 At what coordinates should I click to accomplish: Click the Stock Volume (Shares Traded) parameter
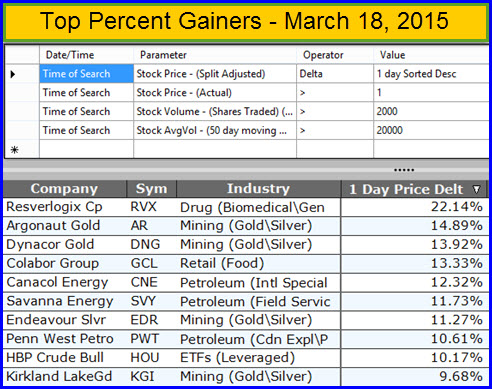pyautogui.click(x=215, y=111)
